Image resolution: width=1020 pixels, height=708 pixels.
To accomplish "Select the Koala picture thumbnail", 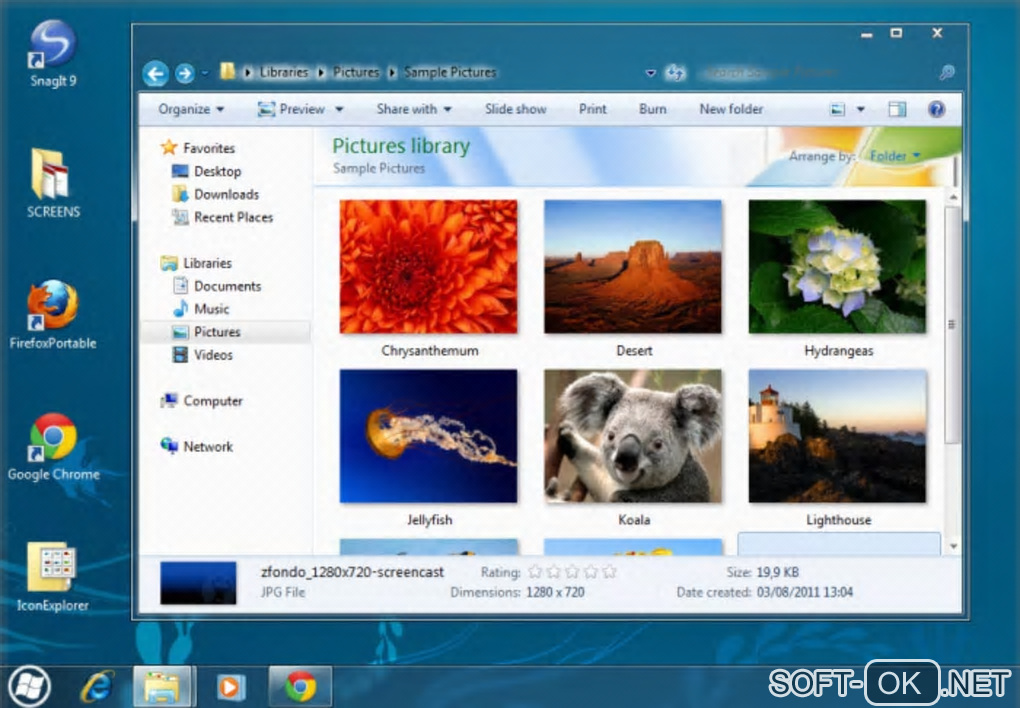I will coord(633,436).
